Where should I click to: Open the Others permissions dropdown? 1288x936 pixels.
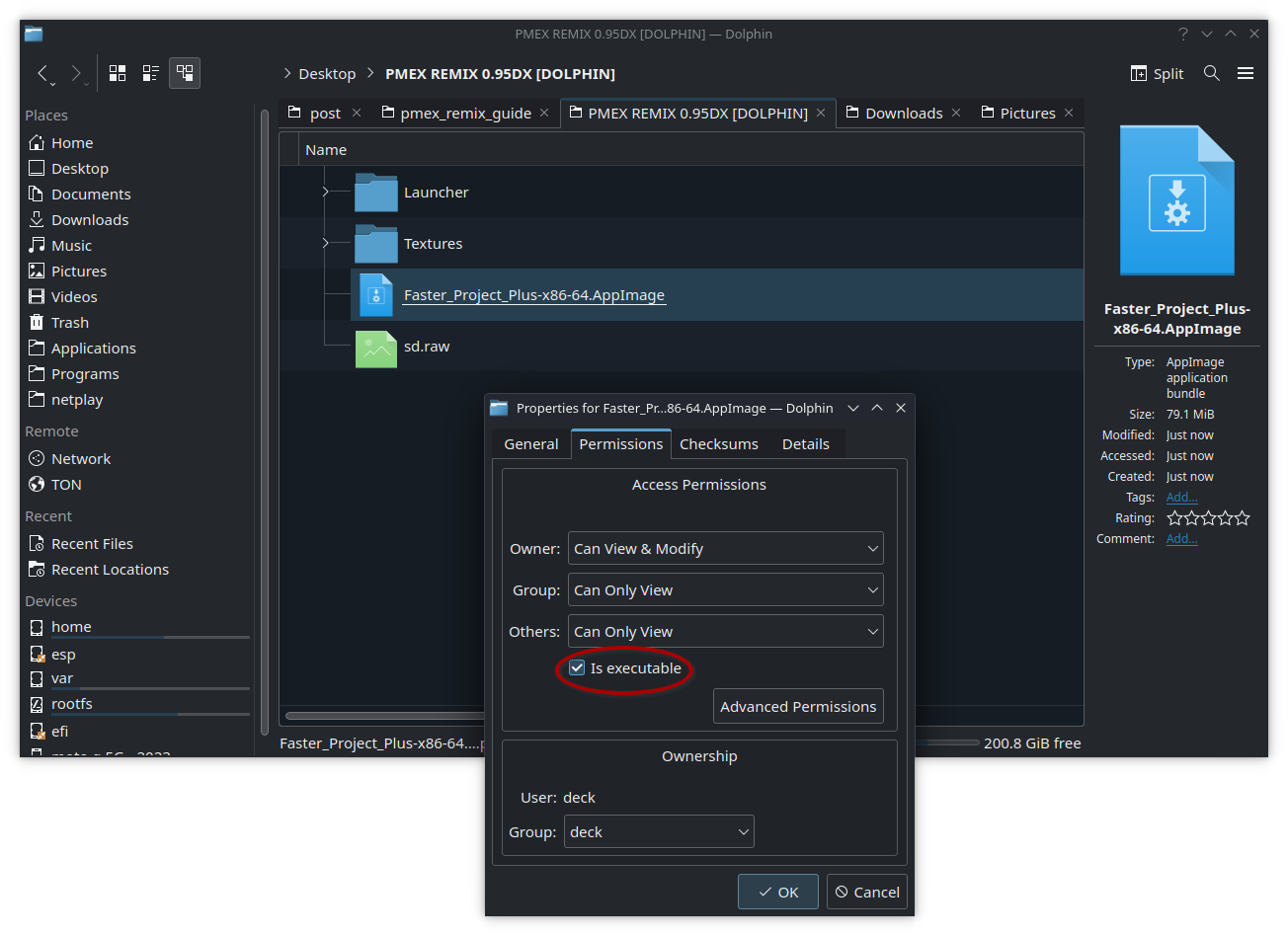pyautogui.click(x=725, y=631)
